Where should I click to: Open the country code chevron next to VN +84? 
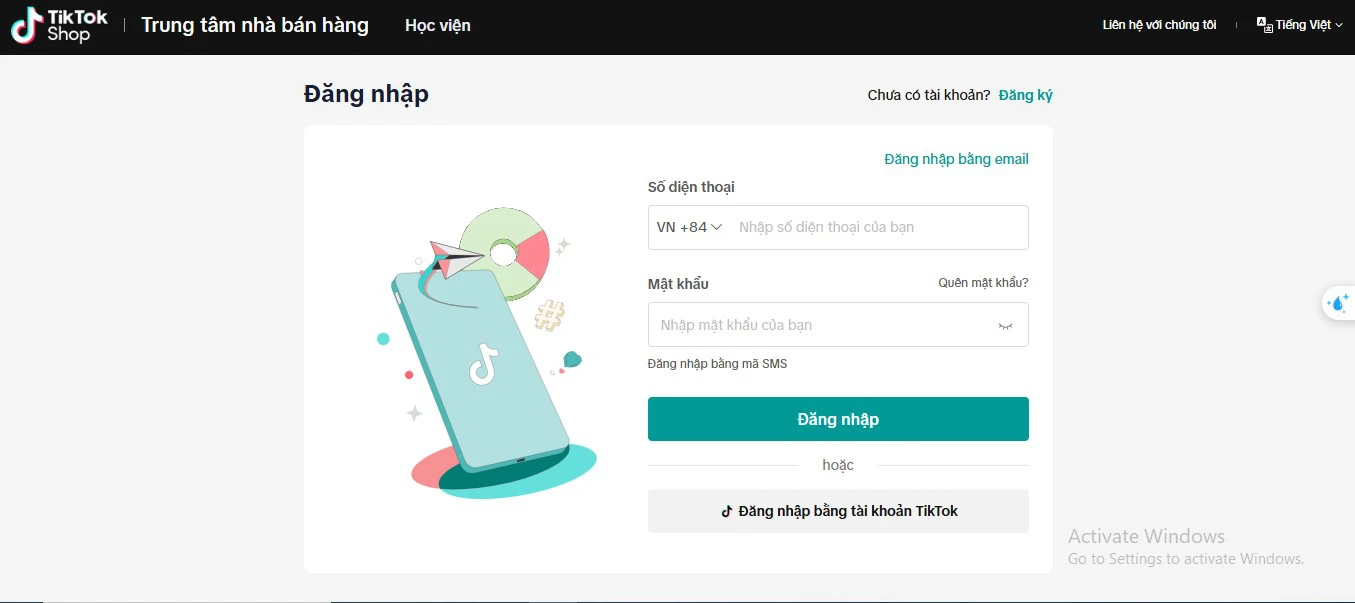(x=716, y=227)
